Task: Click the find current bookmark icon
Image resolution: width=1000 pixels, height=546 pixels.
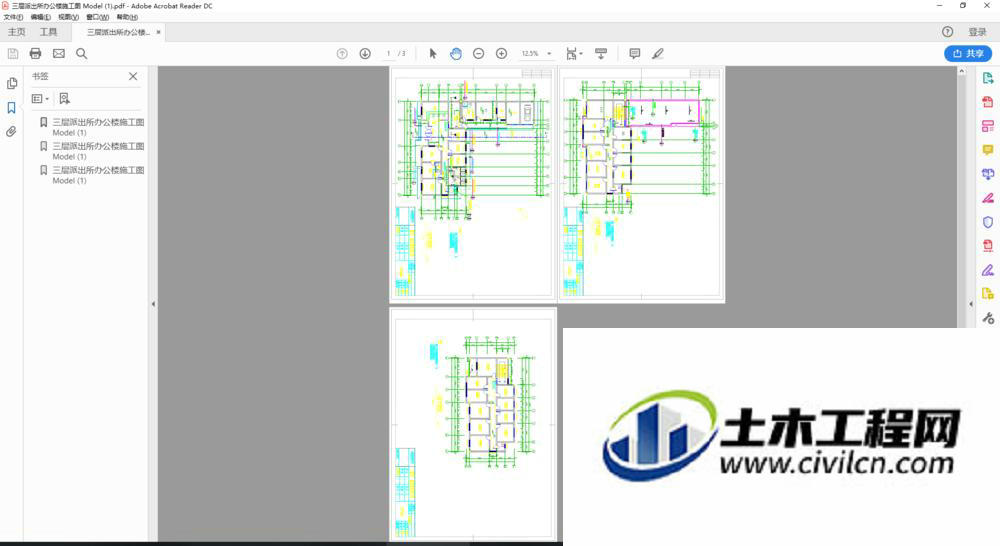Action: point(64,99)
